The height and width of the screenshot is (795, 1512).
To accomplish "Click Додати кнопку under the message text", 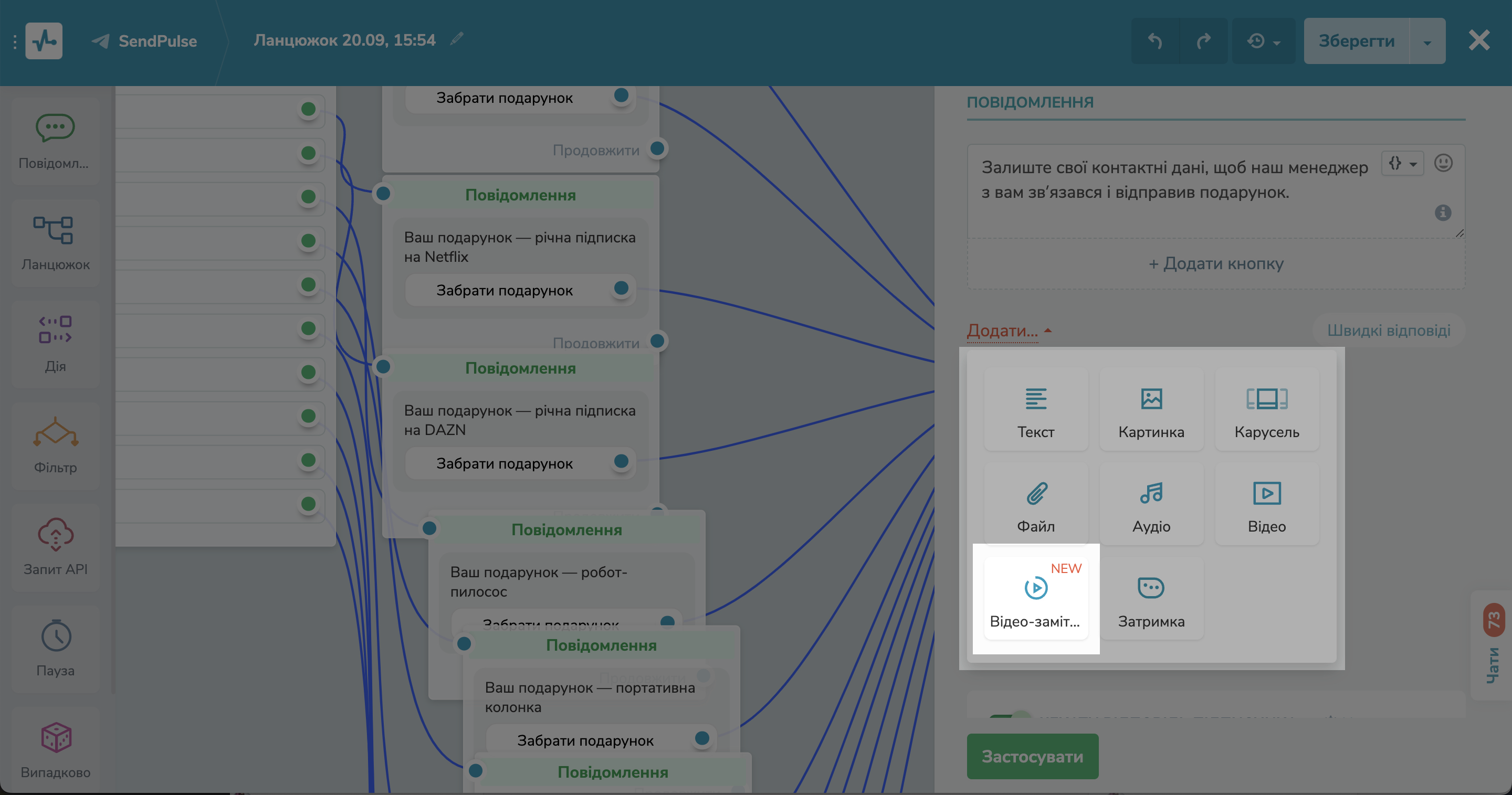I will pyautogui.click(x=1215, y=263).
